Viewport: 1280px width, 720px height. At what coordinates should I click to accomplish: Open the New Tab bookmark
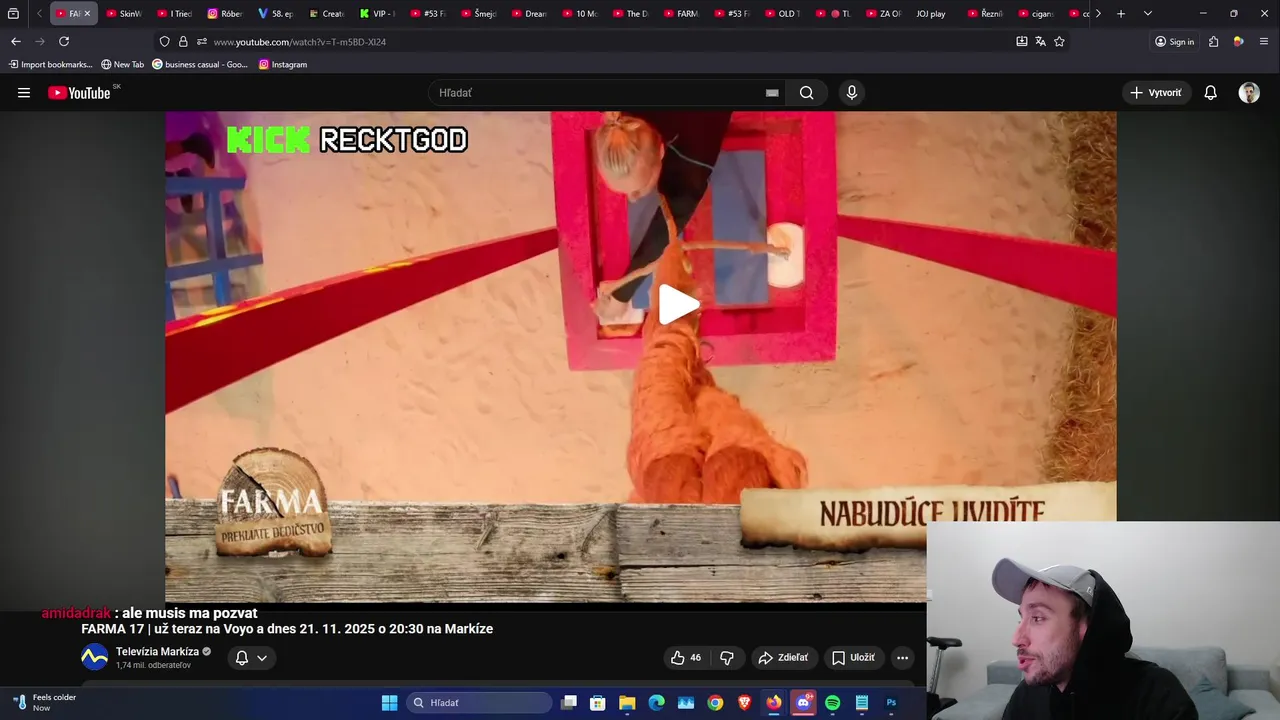click(122, 64)
